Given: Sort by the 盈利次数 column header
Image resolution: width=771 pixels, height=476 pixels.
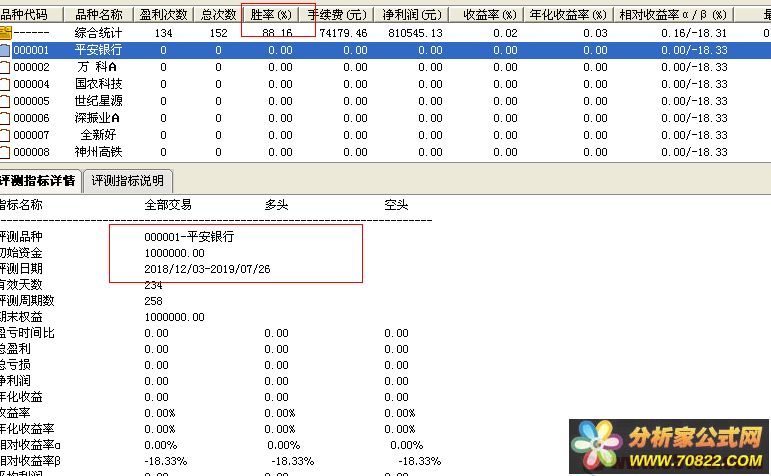Looking at the screenshot, I should [164, 15].
